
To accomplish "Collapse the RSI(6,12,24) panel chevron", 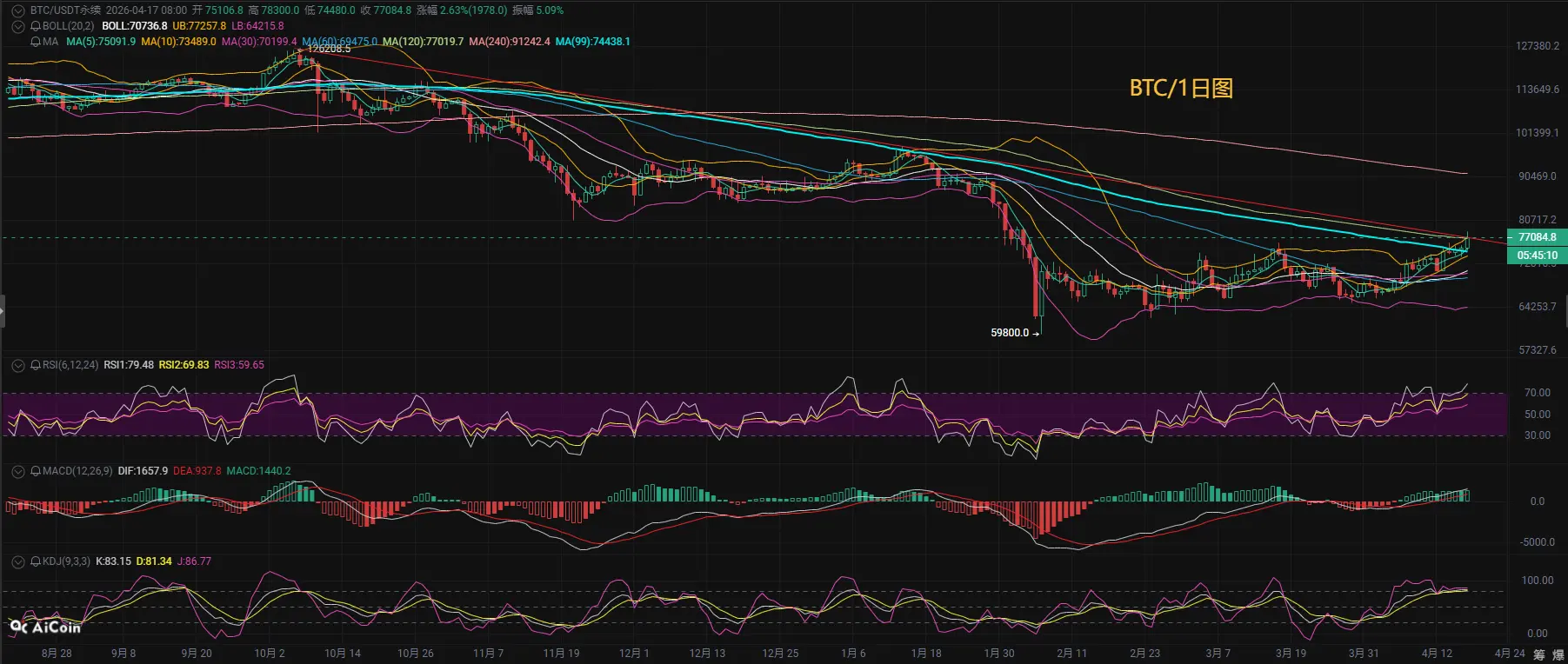I will 17,365.
